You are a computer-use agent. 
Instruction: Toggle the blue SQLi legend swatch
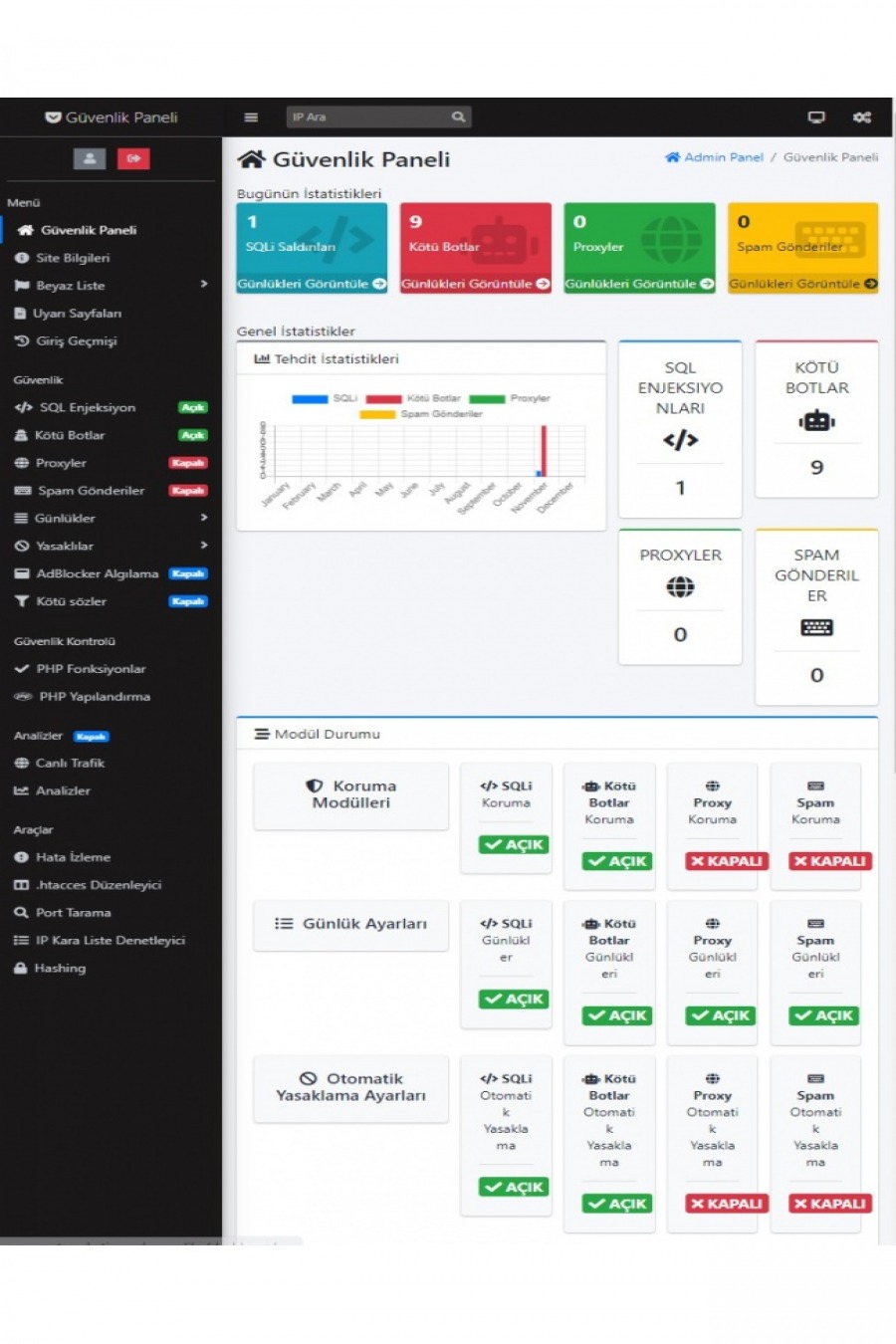310,398
